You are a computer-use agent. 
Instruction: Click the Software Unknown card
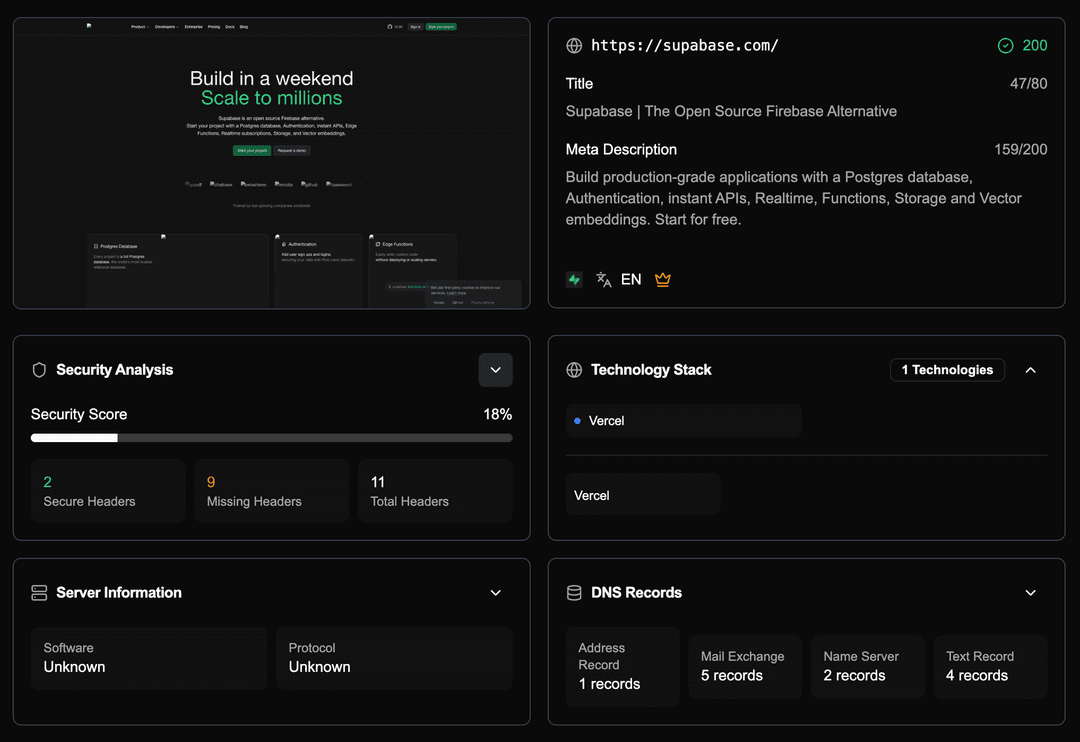pyautogui.click(x=149, y=658)
